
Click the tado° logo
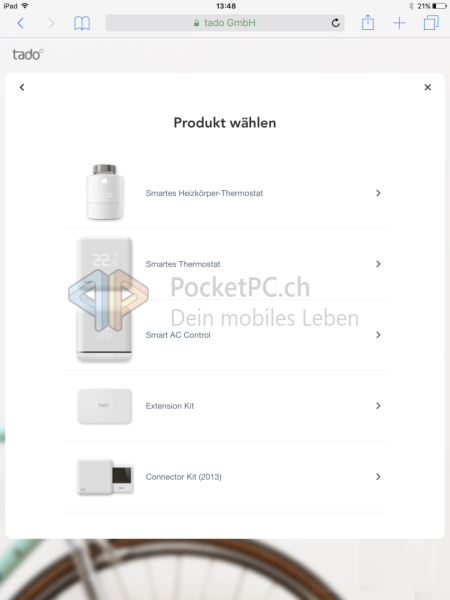click(x=28, y=54)
